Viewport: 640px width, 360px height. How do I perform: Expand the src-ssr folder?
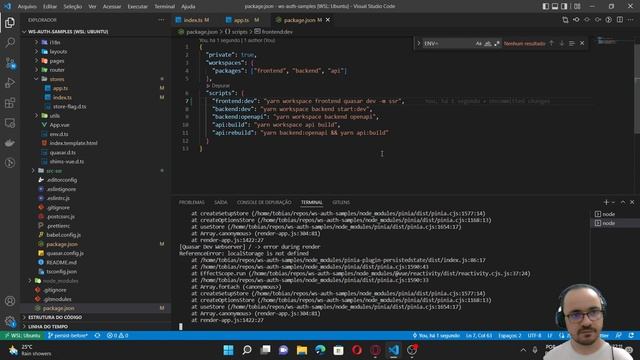(x=33, y=171)
